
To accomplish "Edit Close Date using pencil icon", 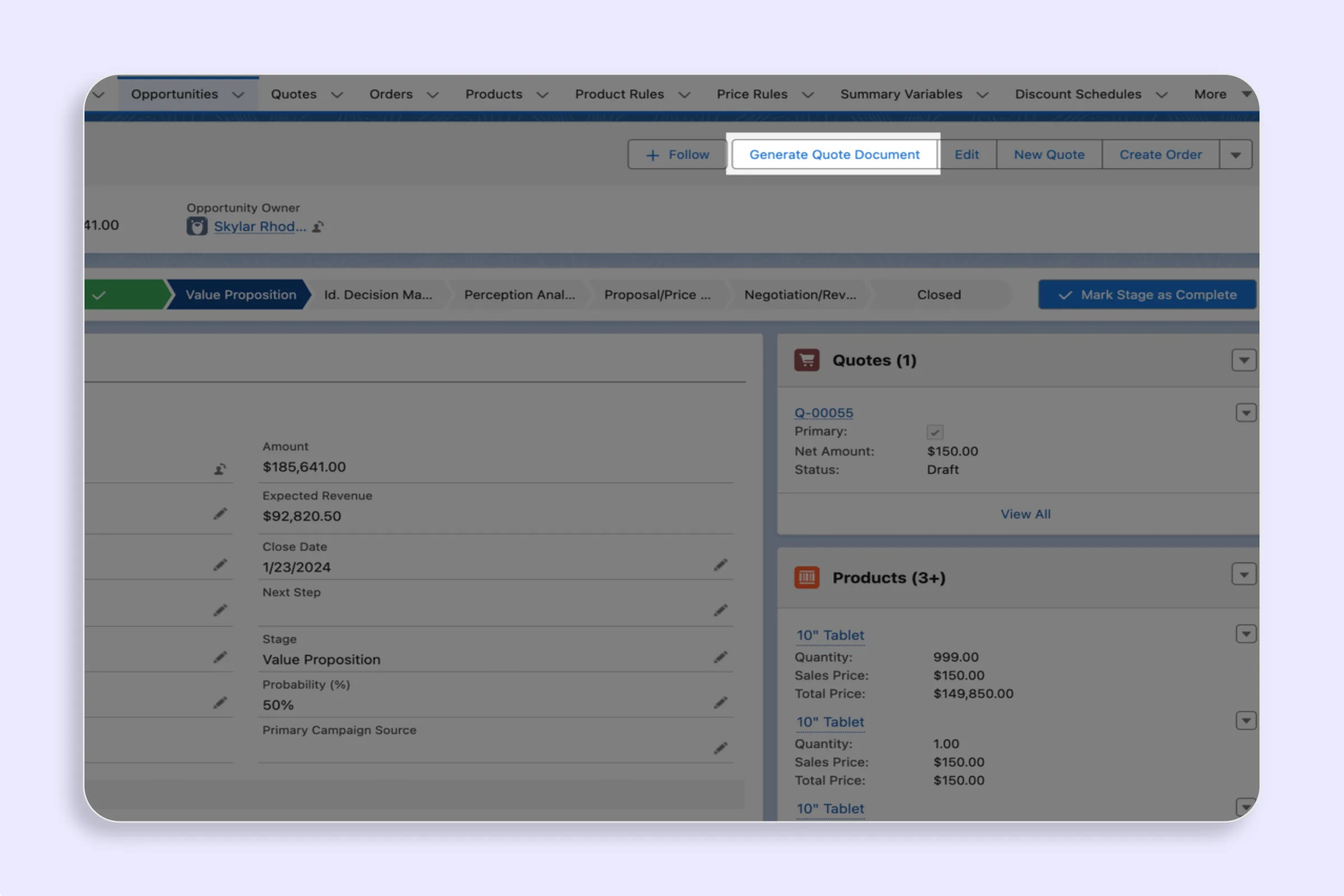I will (720, 564).
